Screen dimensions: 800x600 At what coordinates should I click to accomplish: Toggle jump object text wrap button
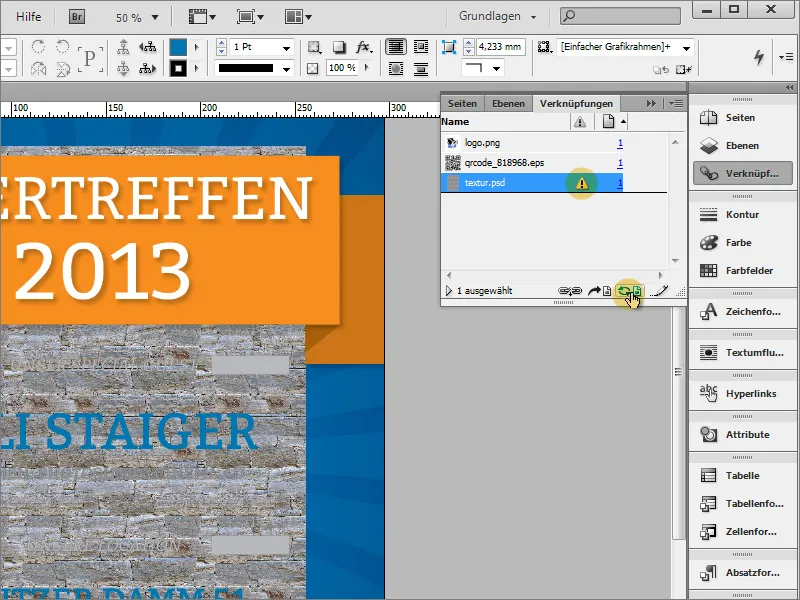click(421, 68)
